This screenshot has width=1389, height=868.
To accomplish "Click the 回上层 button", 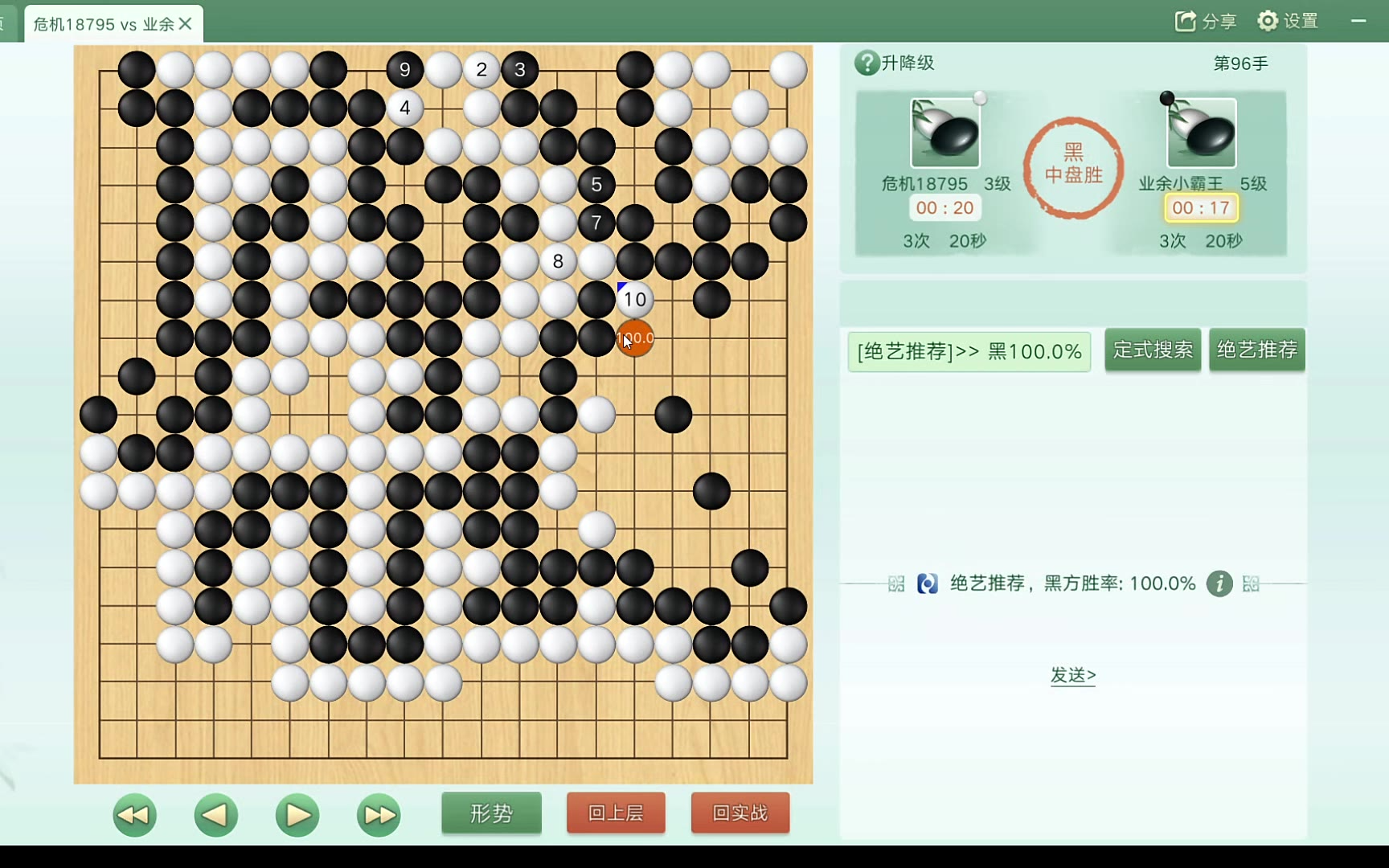I will click(616, 813).
